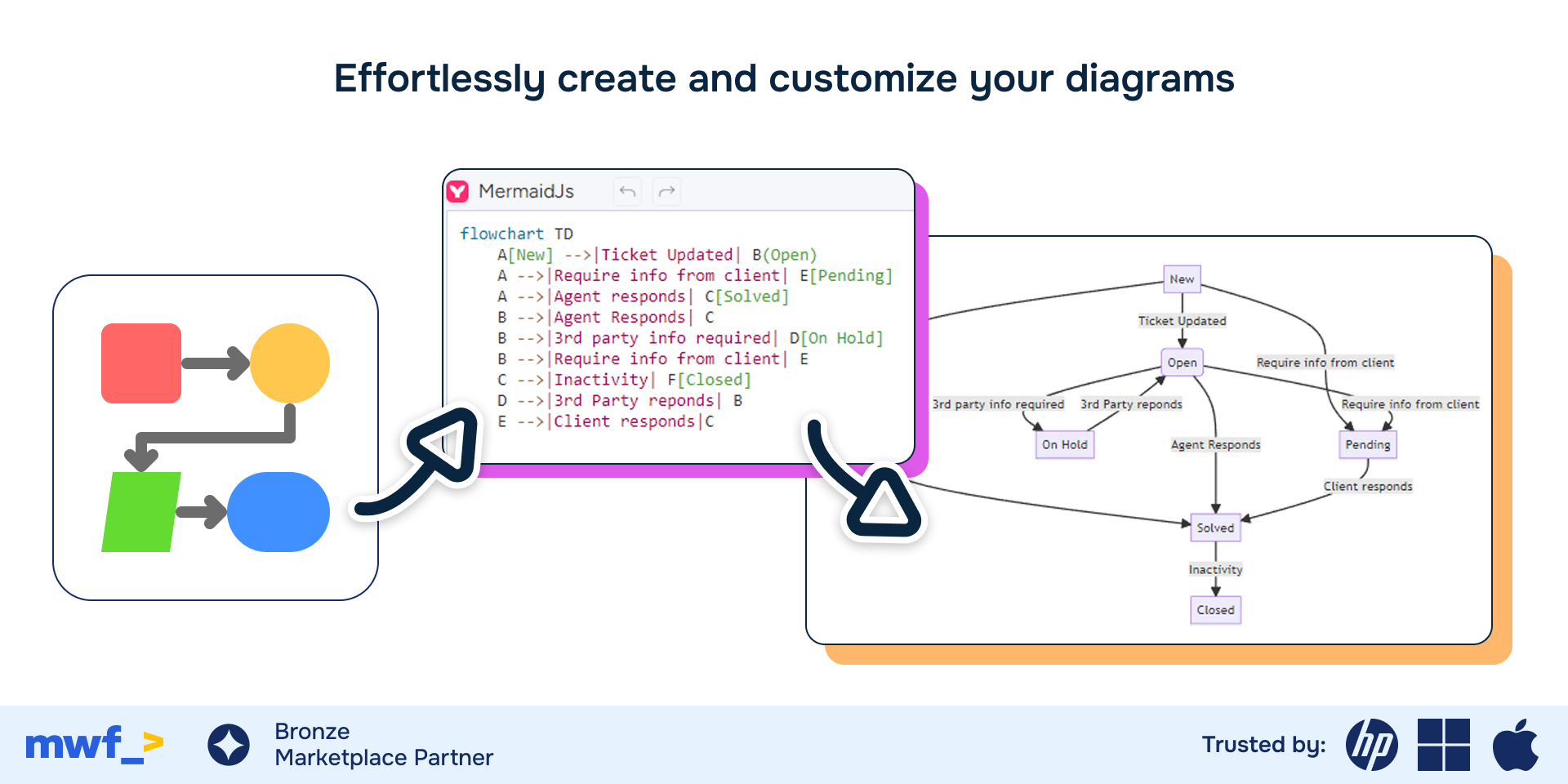Click the HP logo
Viewport: 1568px width, 784px height.
coord(1371,745)
